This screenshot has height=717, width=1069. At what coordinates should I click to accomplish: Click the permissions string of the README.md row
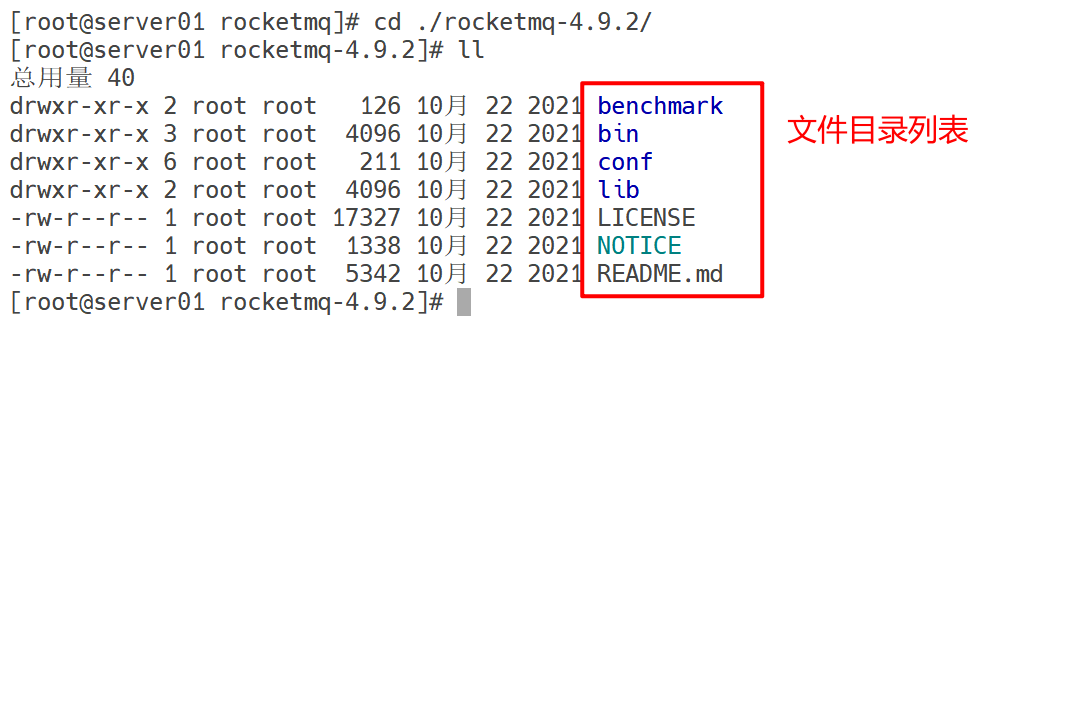coord(79,274)
